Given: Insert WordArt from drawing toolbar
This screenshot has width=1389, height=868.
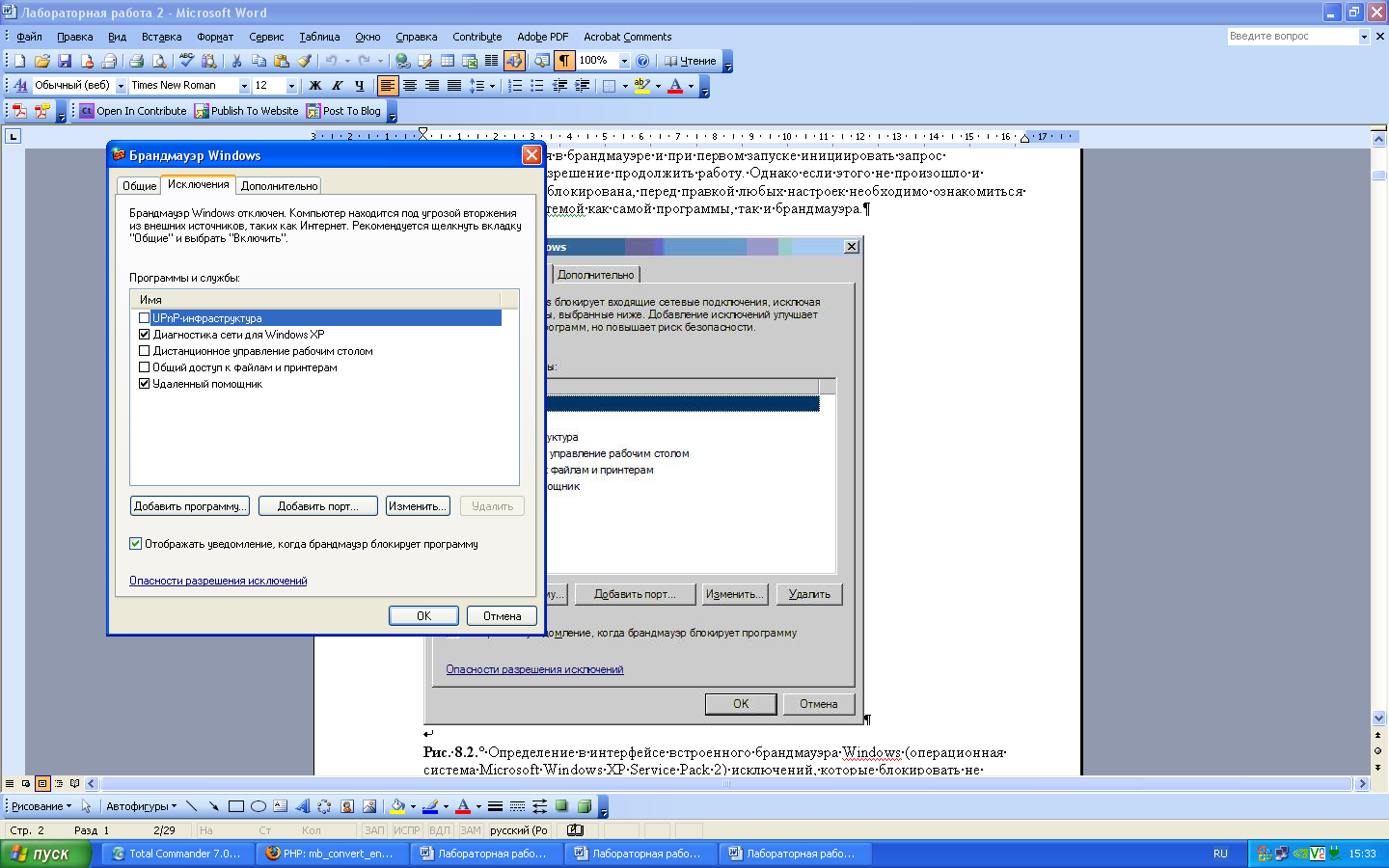Looking at the screenshot, I should point(303,806).
